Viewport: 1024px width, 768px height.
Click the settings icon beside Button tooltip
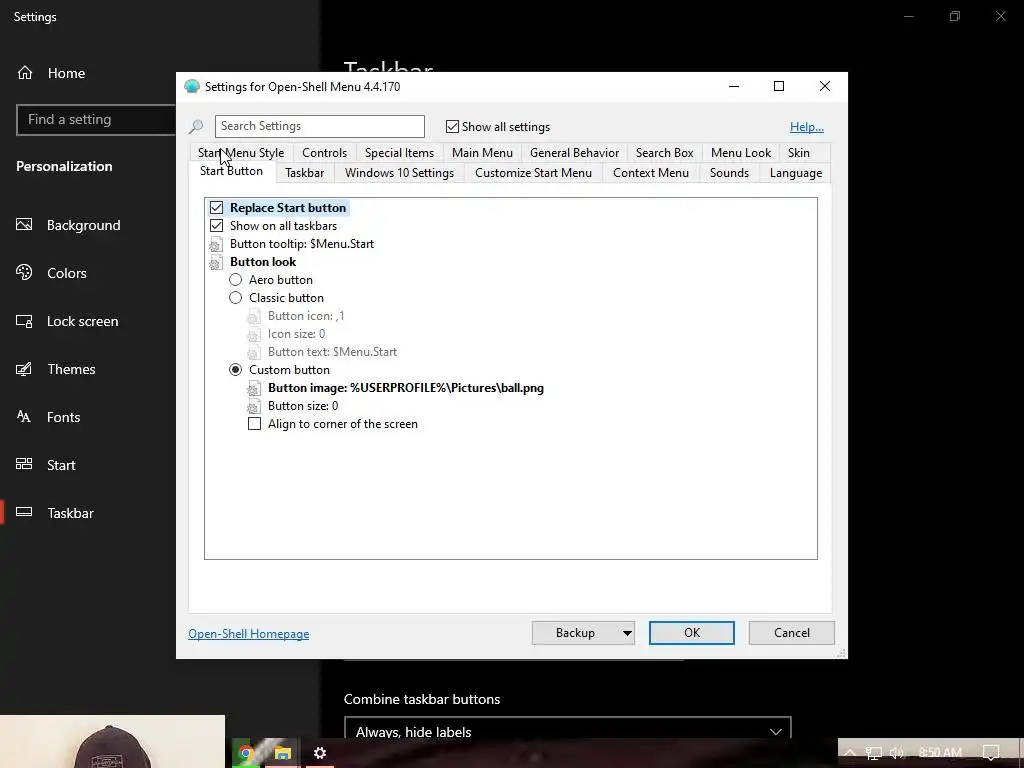pos(216,244)
